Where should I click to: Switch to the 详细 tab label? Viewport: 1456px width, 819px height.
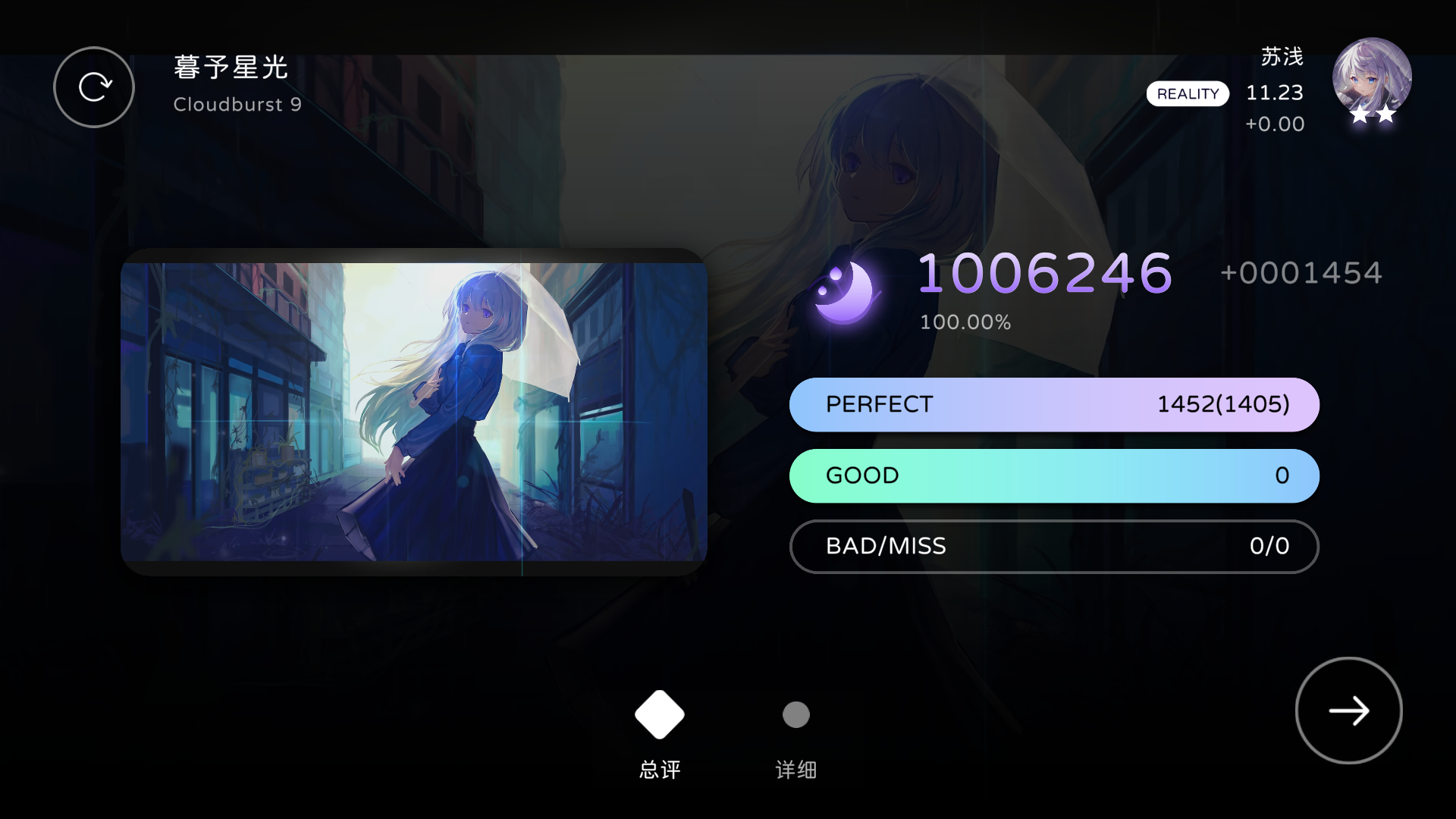click(x=796, y=770)
